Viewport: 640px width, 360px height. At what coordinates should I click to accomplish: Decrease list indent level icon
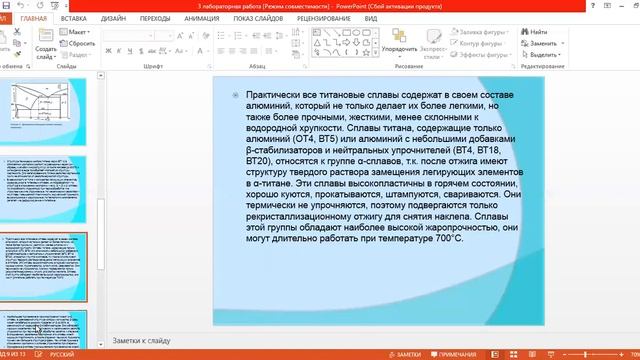click(x=256, y=36)
